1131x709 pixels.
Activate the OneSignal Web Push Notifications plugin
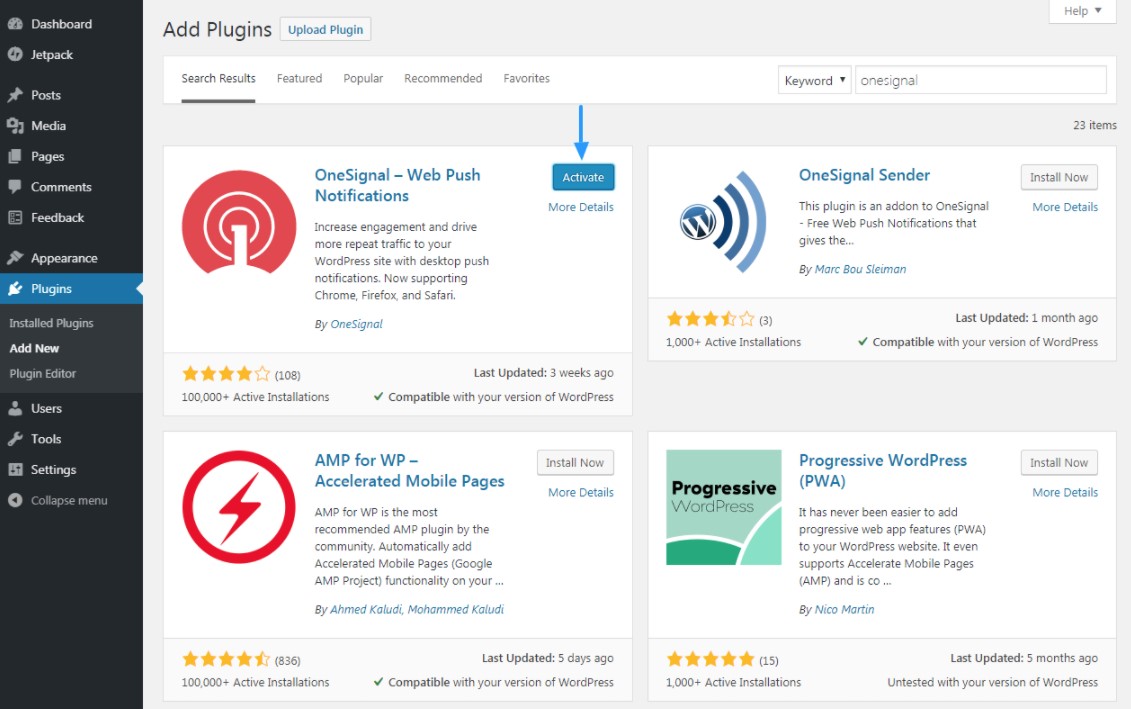tap(583, 177)
